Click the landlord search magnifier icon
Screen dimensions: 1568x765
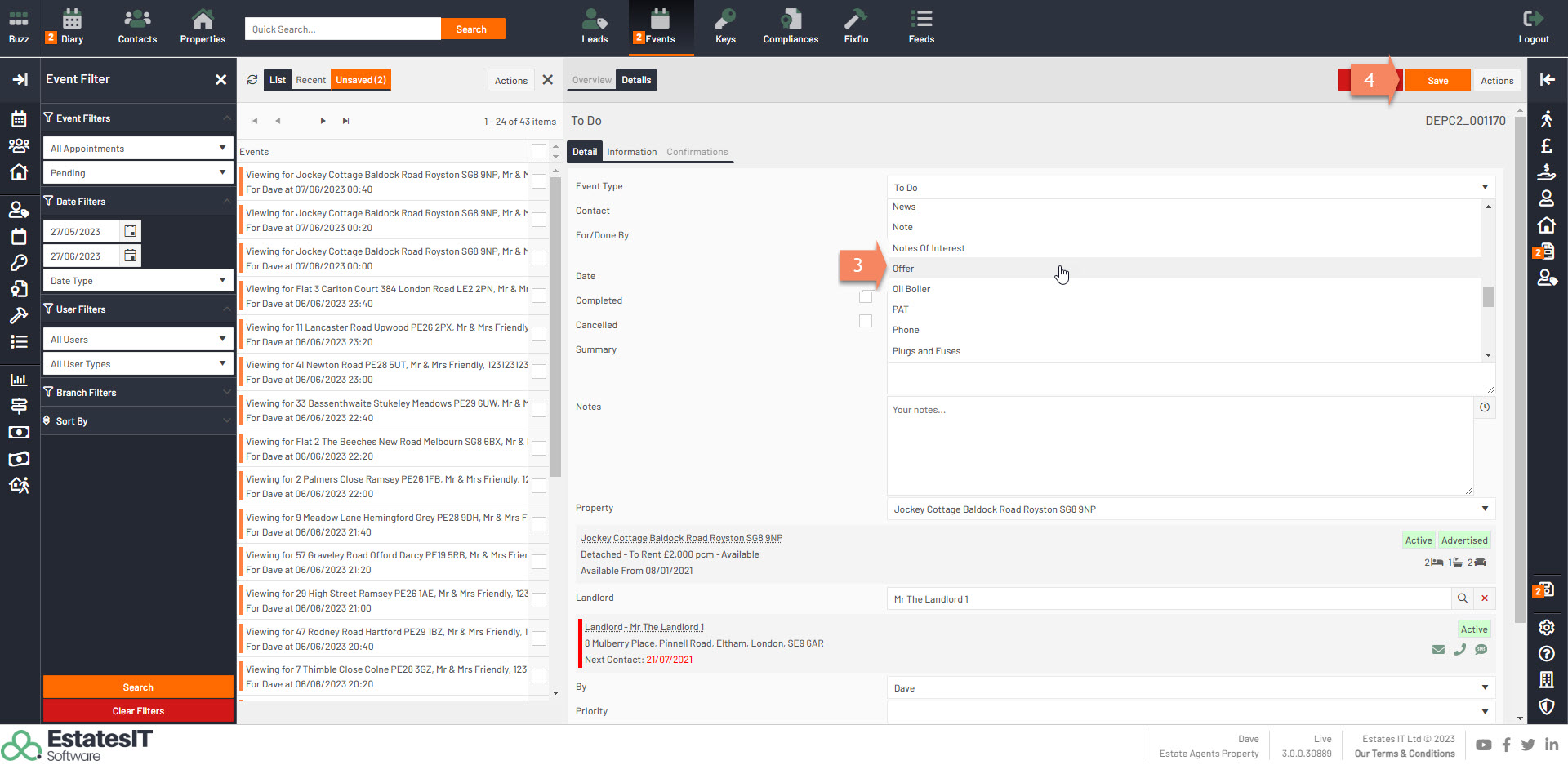1462,598
